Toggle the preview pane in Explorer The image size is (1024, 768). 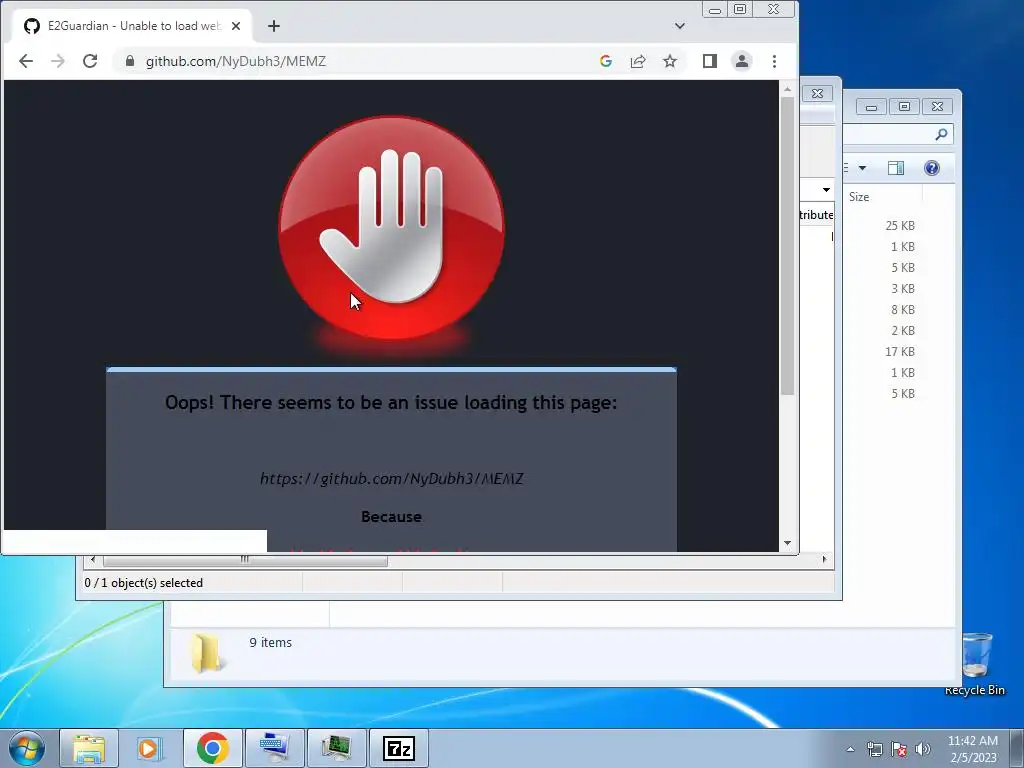896,168
